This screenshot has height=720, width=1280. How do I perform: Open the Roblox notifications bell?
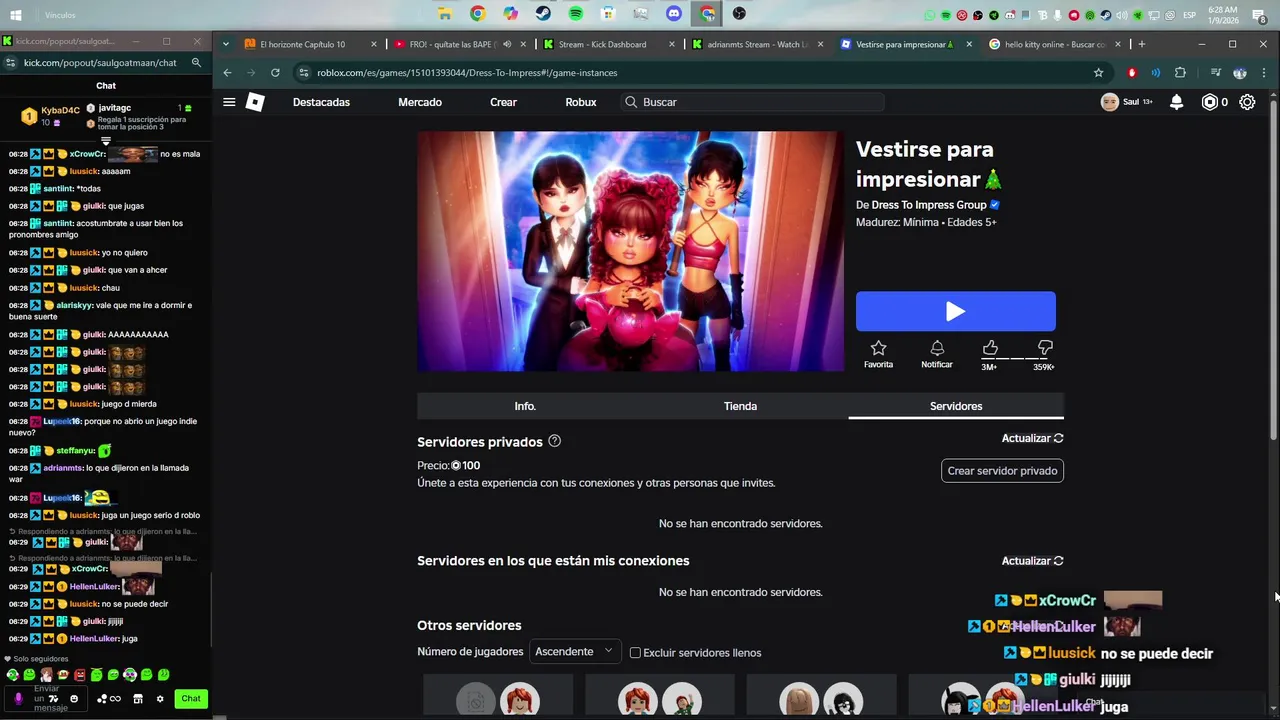click(1177, 102)
